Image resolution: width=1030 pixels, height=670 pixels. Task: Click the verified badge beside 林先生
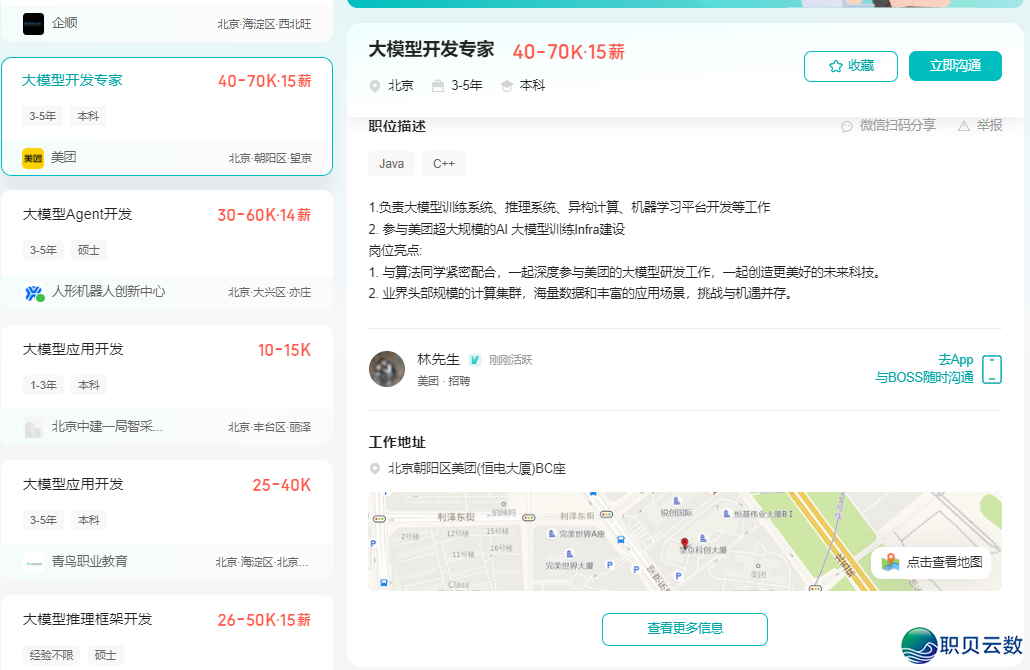click(474, 360)
